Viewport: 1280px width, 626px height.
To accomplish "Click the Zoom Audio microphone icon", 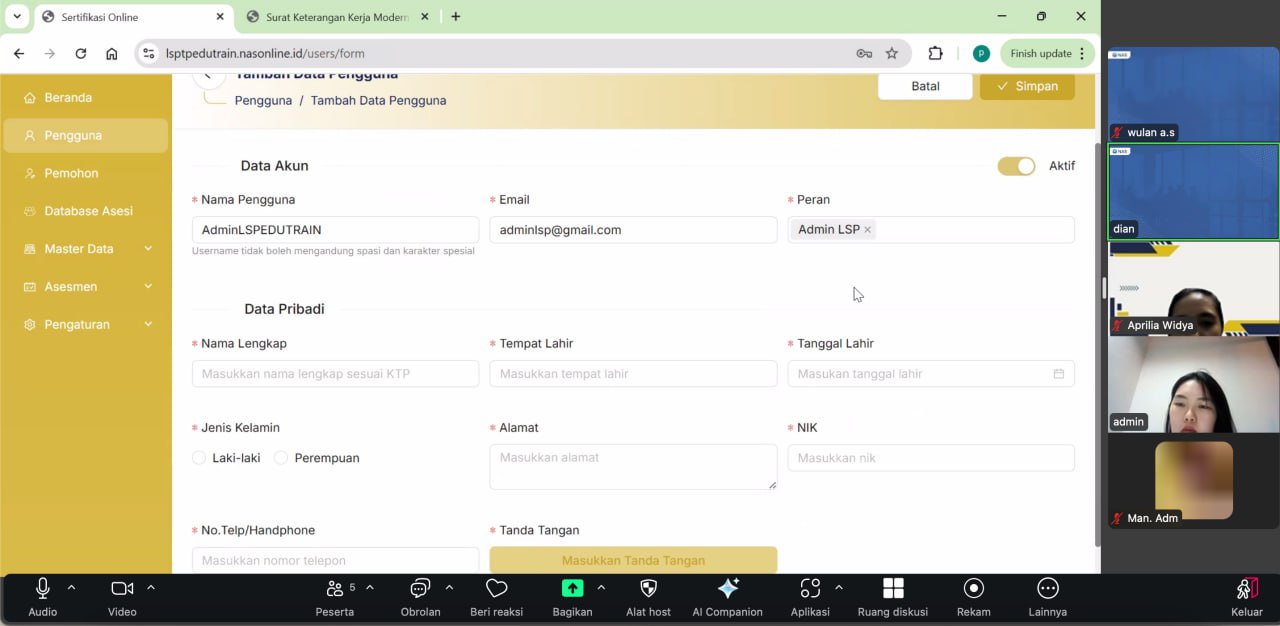I will tap(43, 589).
